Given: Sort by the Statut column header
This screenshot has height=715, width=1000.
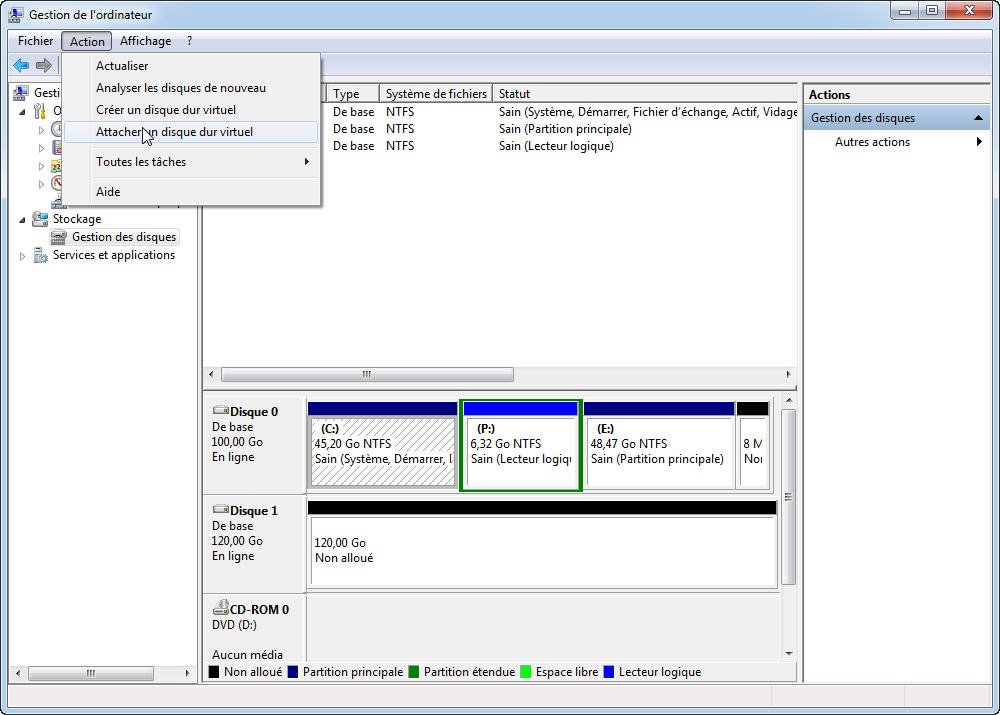Looking at the screenshot, I should 645,94.
